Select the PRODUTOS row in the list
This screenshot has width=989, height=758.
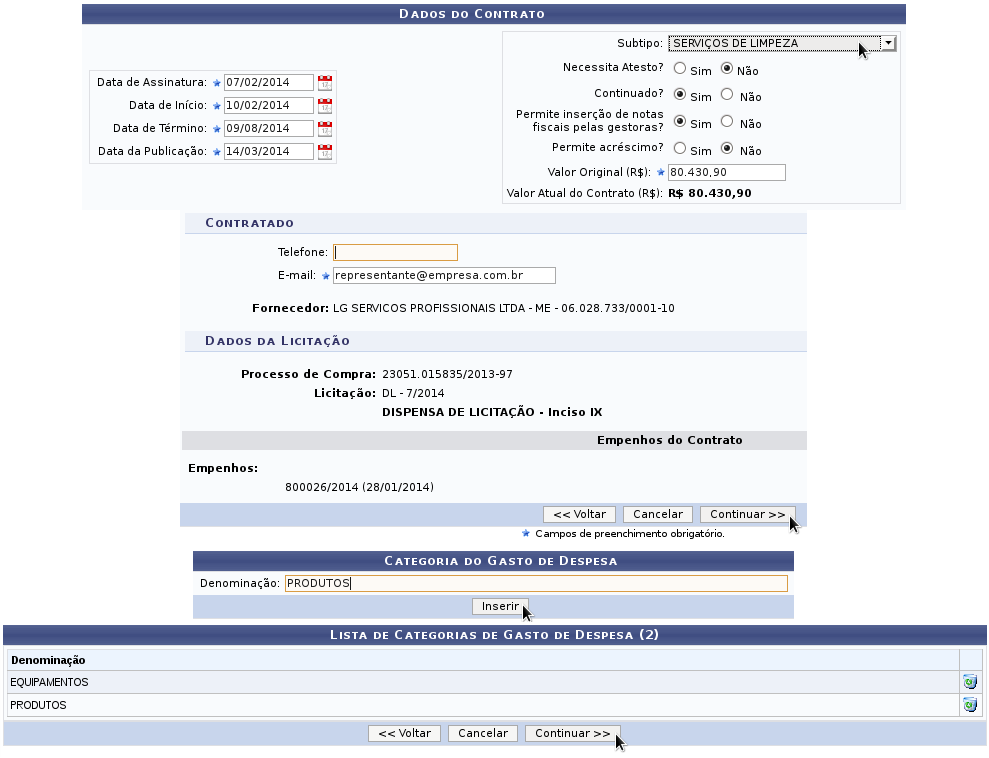click(483, 705)
